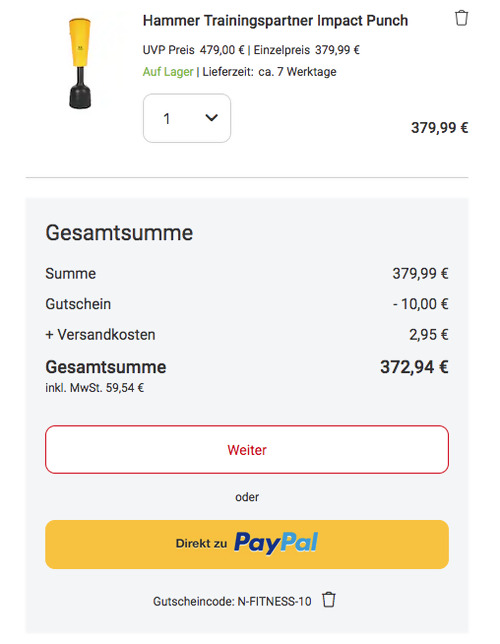500x644 pixels.
Task: Click the inkl. MwSt. 59,54 € note
Action: (x=94, y=388)
